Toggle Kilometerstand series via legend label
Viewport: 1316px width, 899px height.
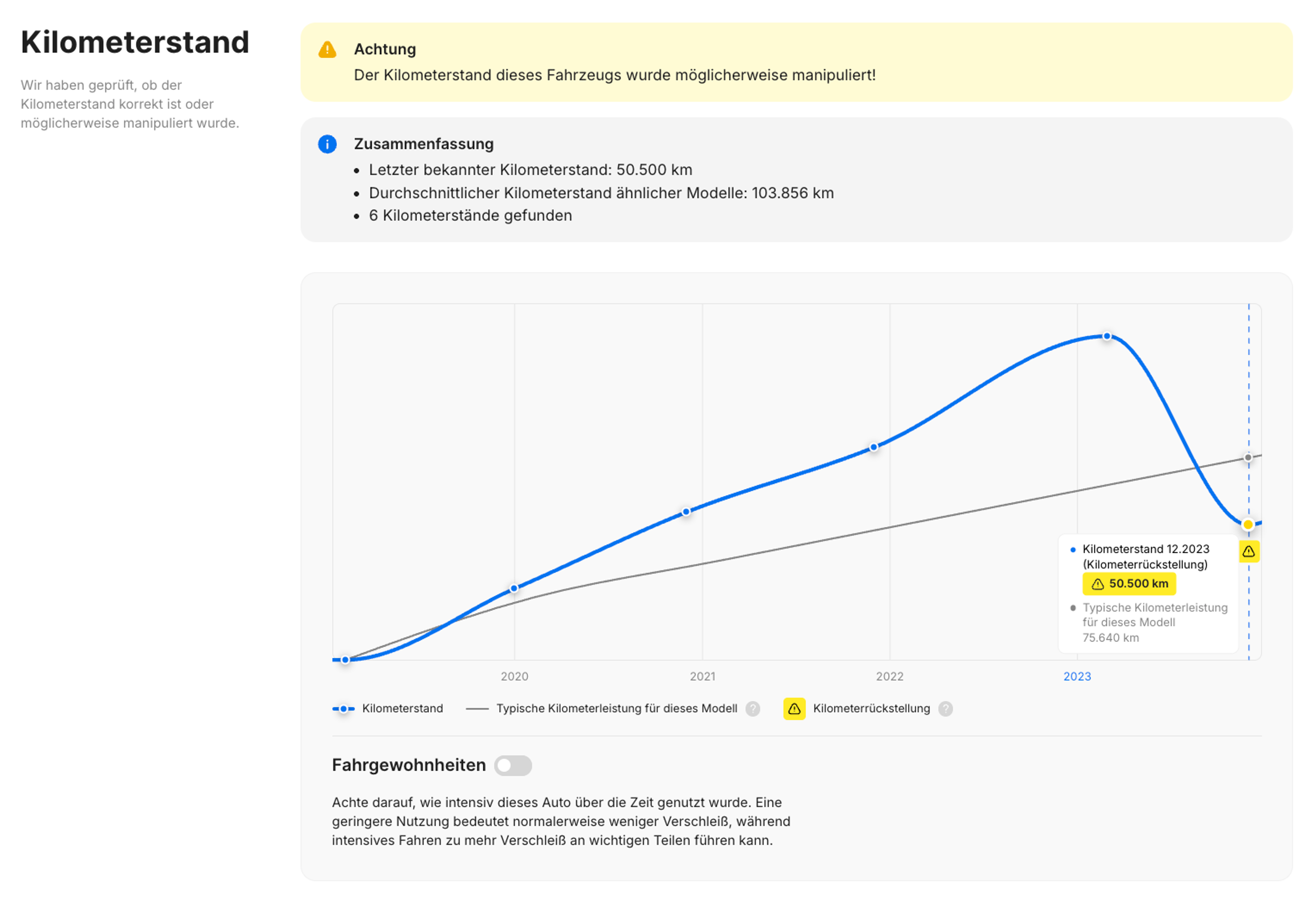tap(403, 709)
